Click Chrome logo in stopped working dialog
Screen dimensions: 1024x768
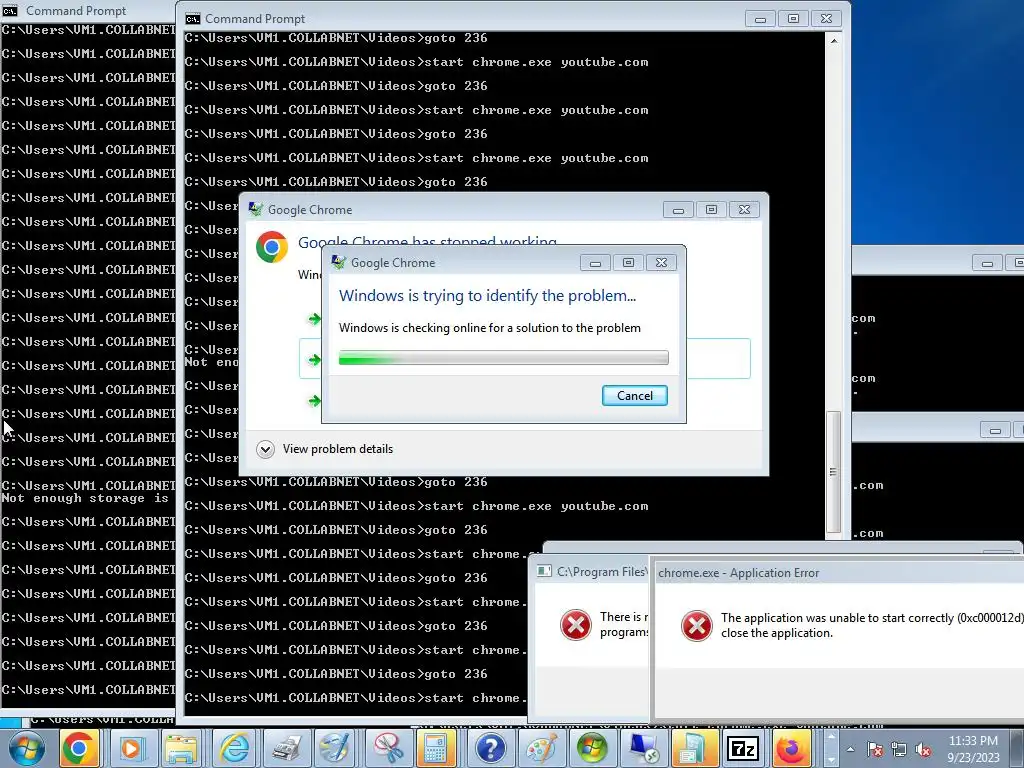[x=272, y=248]
